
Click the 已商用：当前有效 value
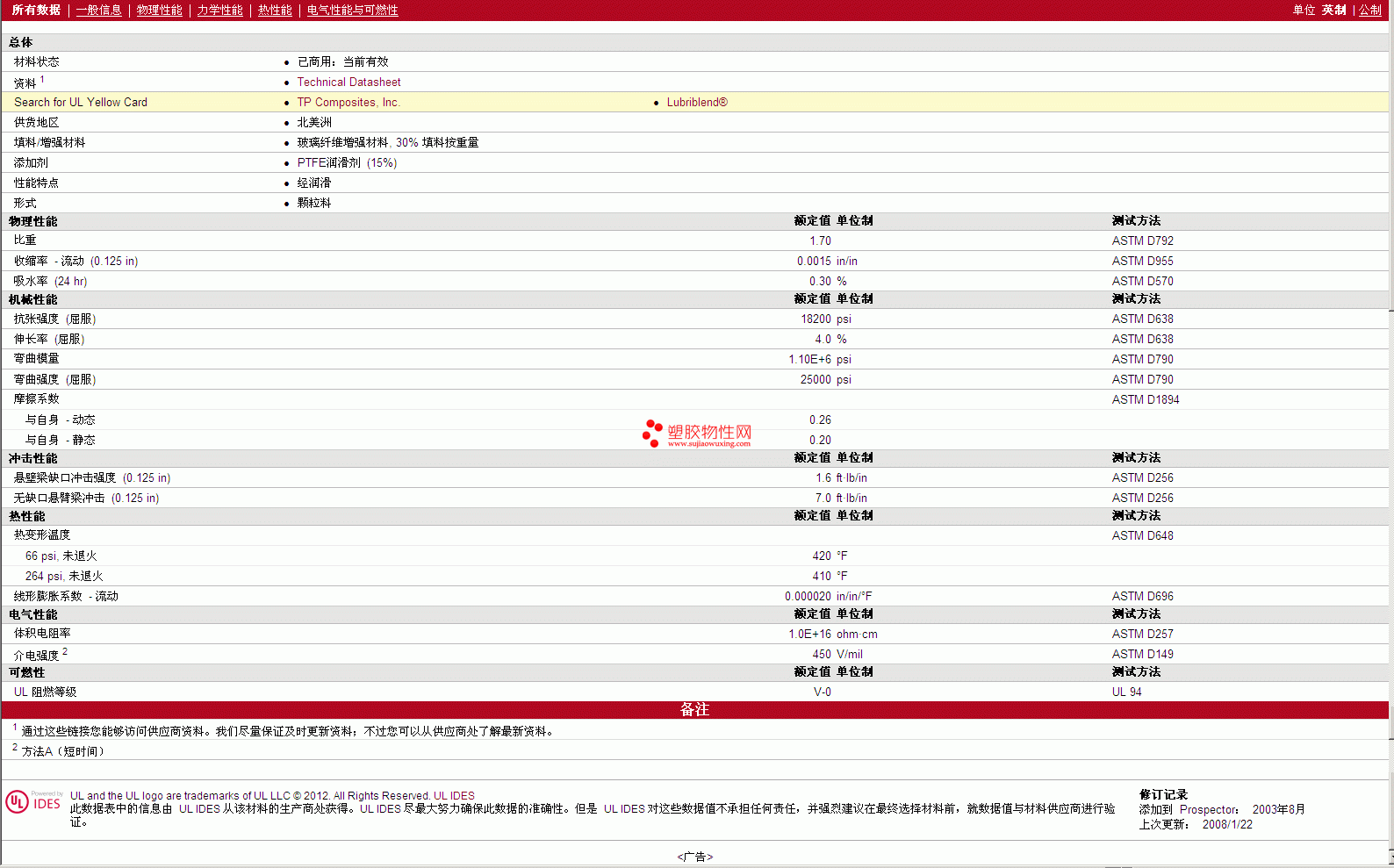pos(342,61)
